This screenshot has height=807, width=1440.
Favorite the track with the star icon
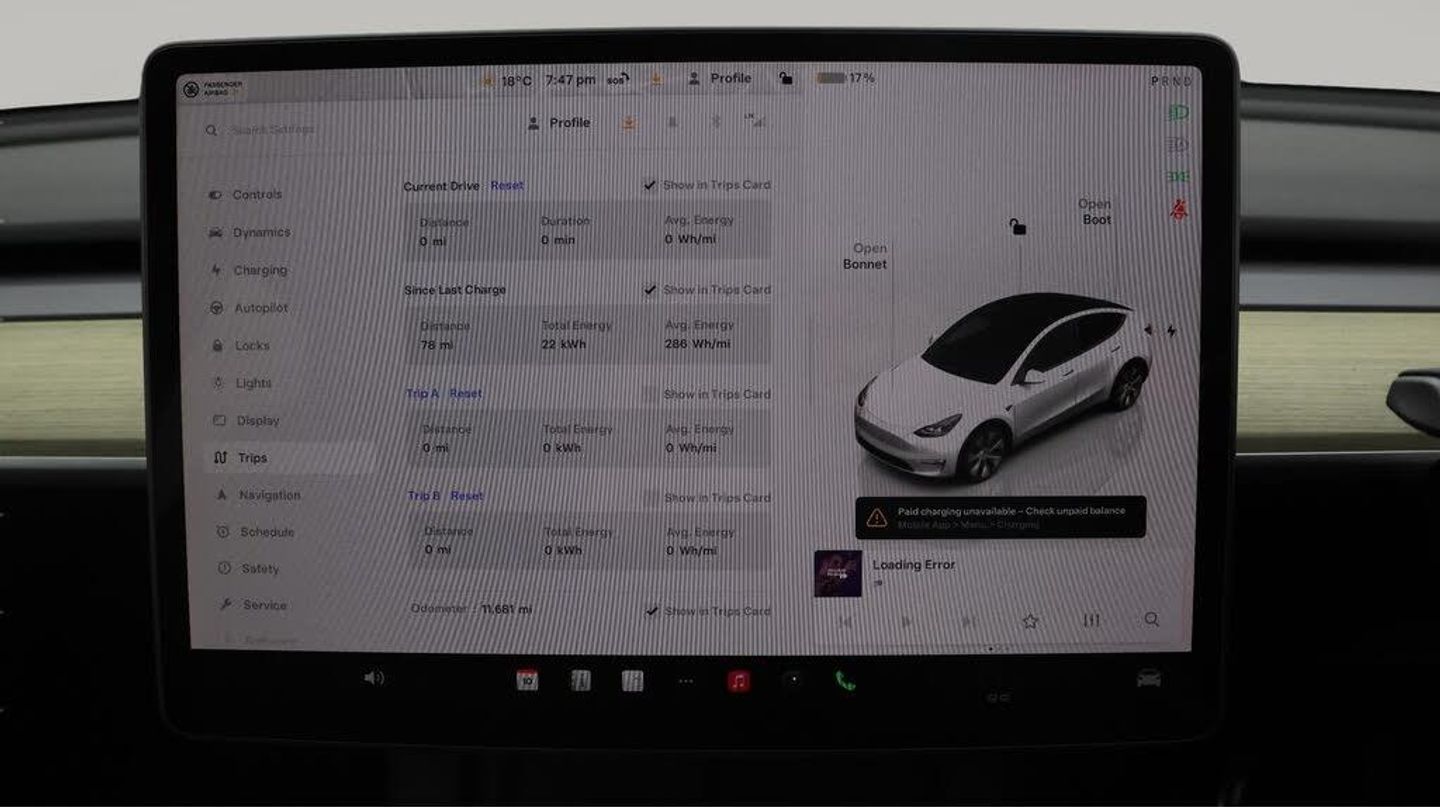[x=1030, y=621]
